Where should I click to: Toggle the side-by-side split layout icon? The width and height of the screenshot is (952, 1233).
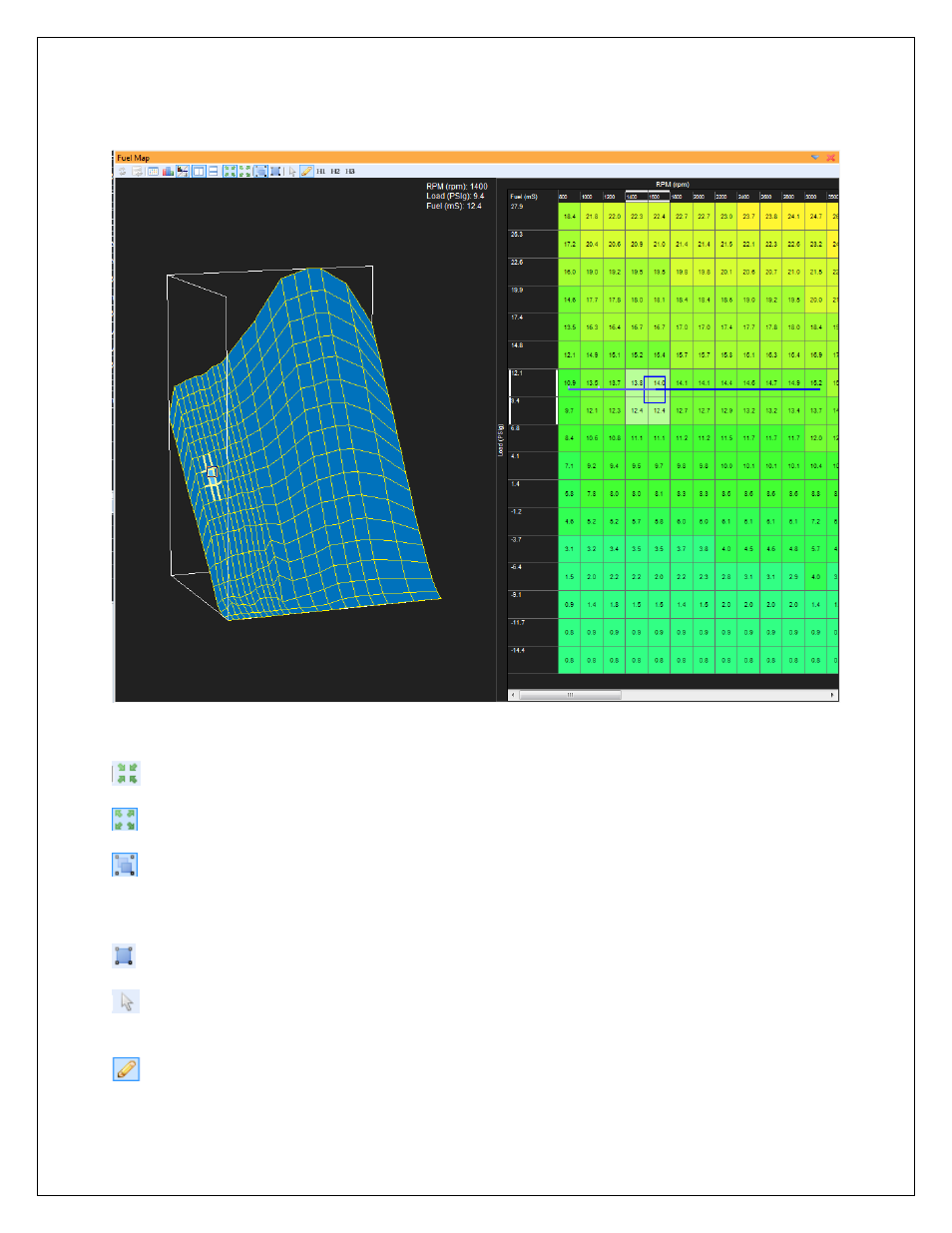(199, 172)
